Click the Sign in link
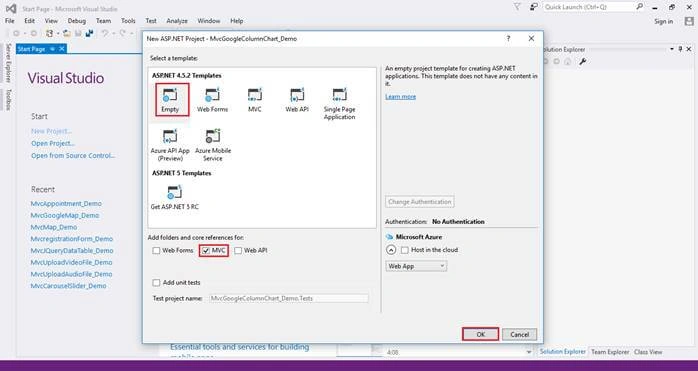The image size is (698, 371). coord(663,21)
